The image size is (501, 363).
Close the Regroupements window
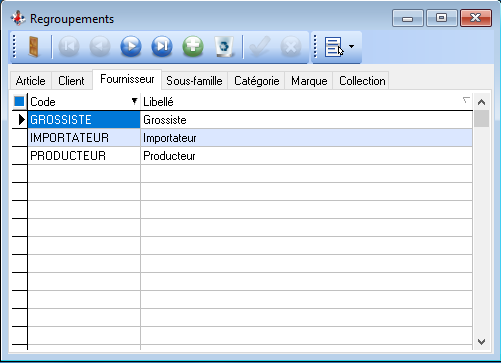point(476,18)
